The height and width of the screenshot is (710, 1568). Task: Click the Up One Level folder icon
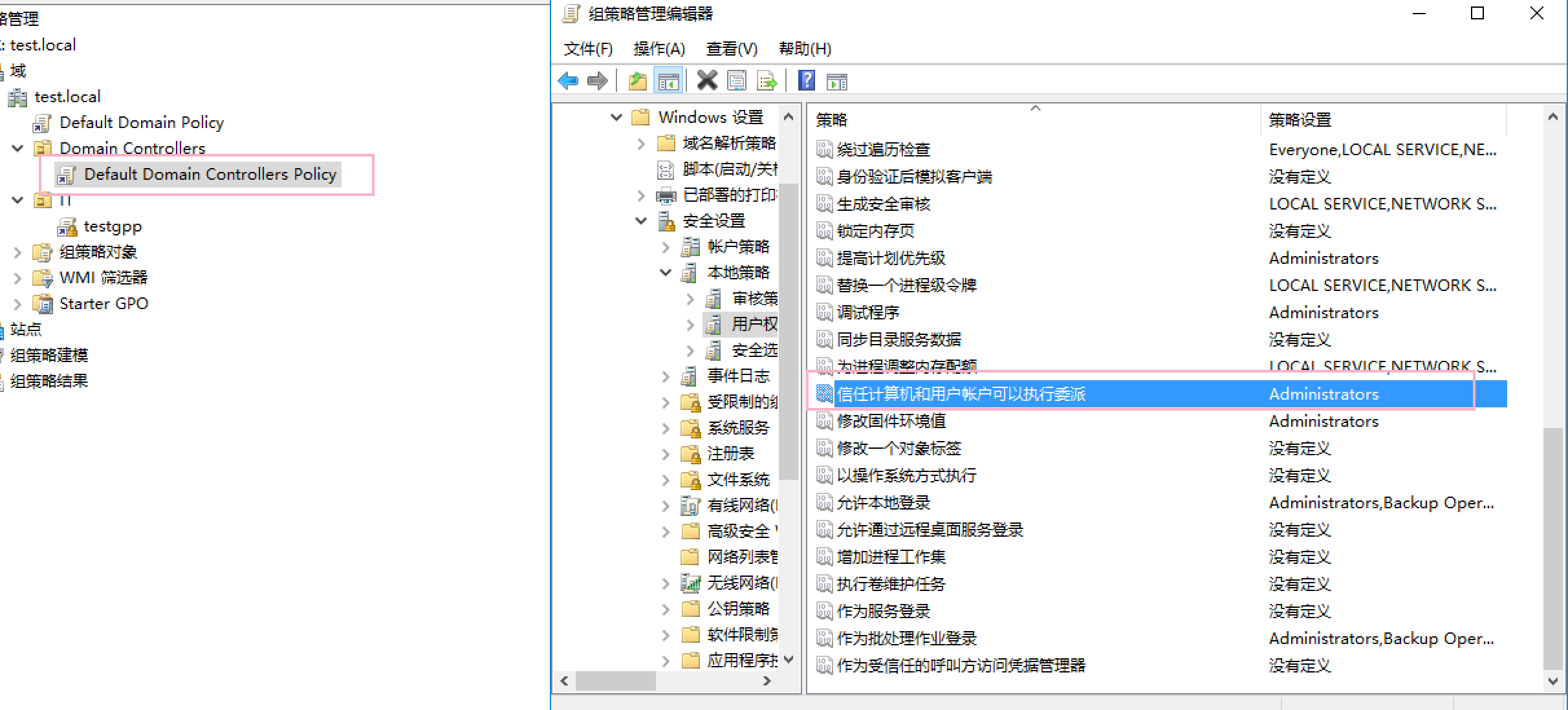(637, 81)
